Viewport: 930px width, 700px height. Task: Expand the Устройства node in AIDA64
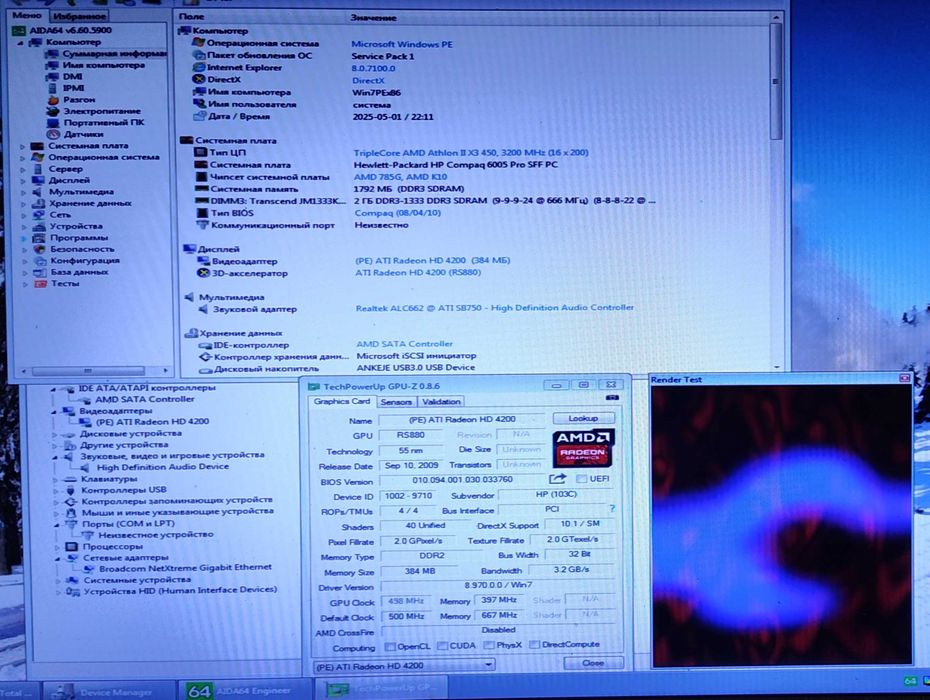pyautogui.click(x=24, y=227)
